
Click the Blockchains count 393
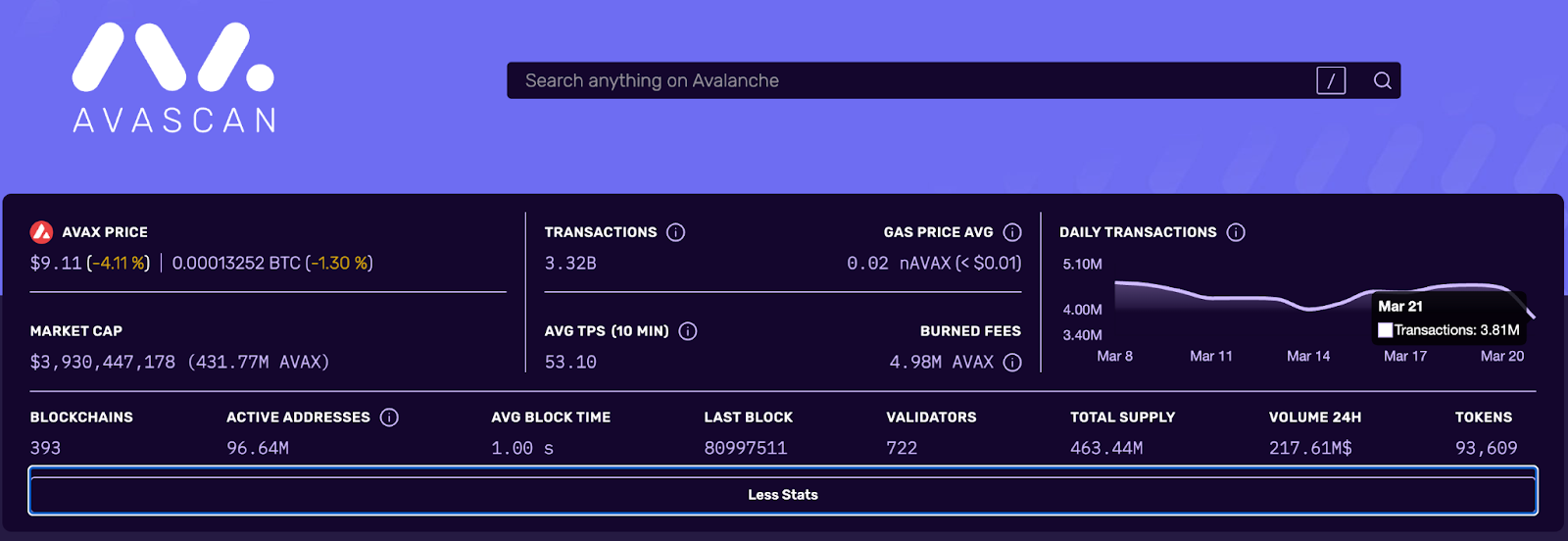click(45, 448)
